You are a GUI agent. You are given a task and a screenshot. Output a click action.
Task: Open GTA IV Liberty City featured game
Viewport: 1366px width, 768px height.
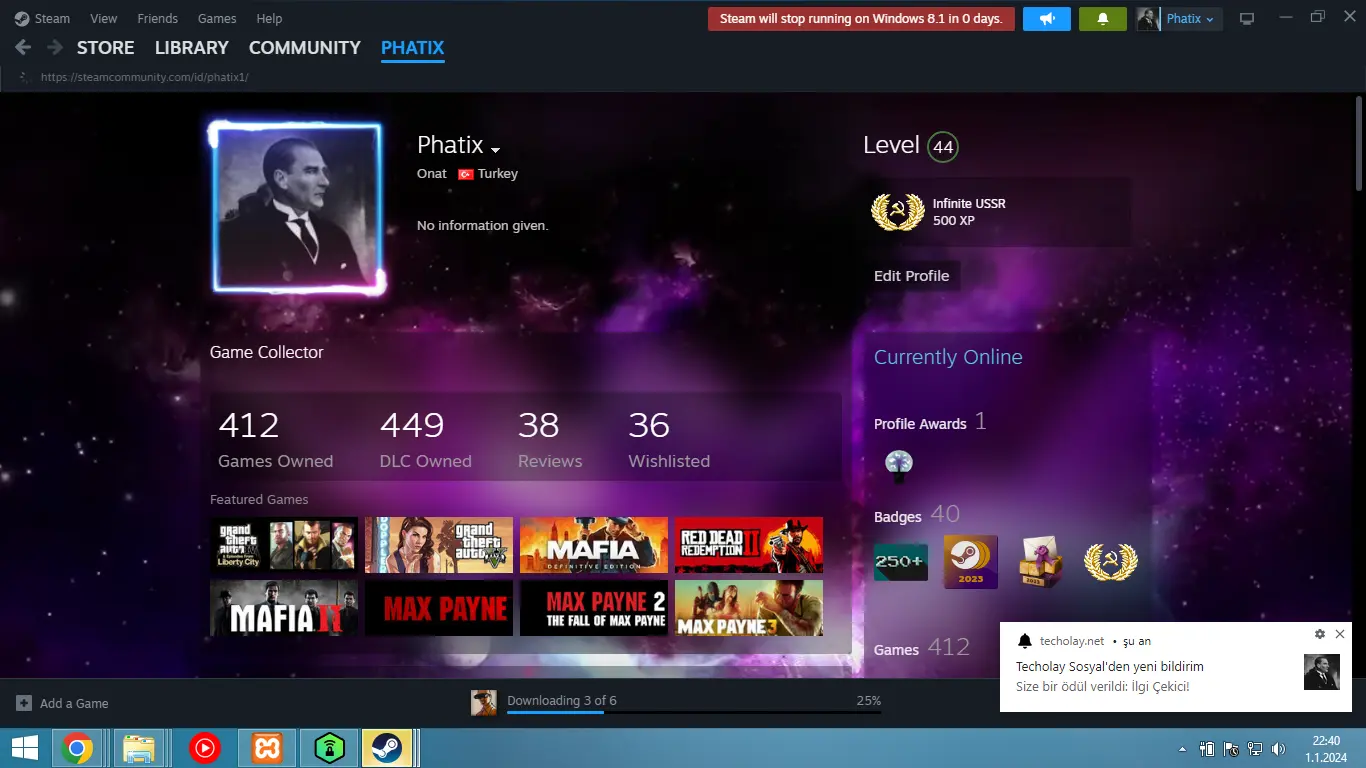point(284,545)
